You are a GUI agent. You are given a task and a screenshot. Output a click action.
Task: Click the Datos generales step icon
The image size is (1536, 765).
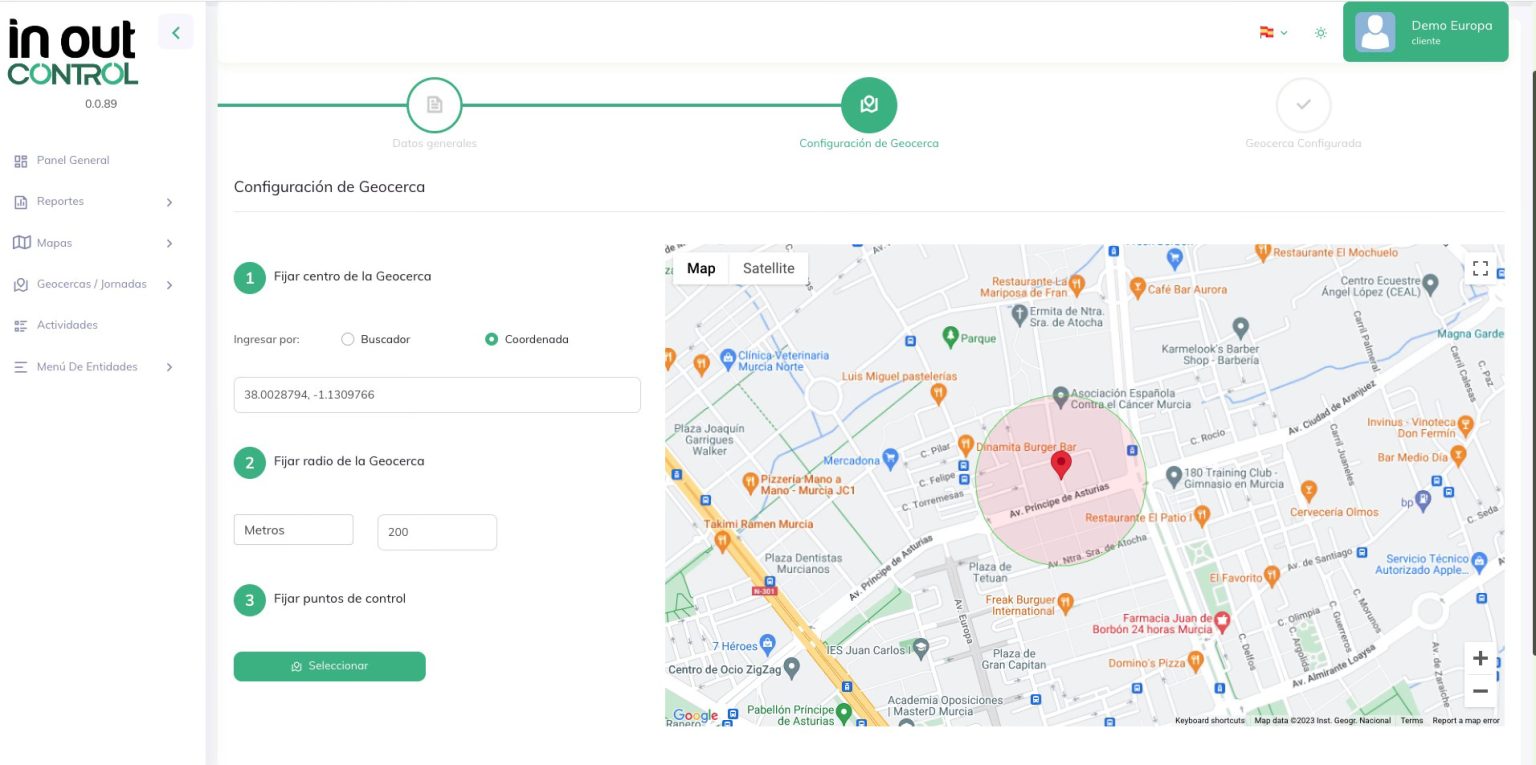coord(434,105)
